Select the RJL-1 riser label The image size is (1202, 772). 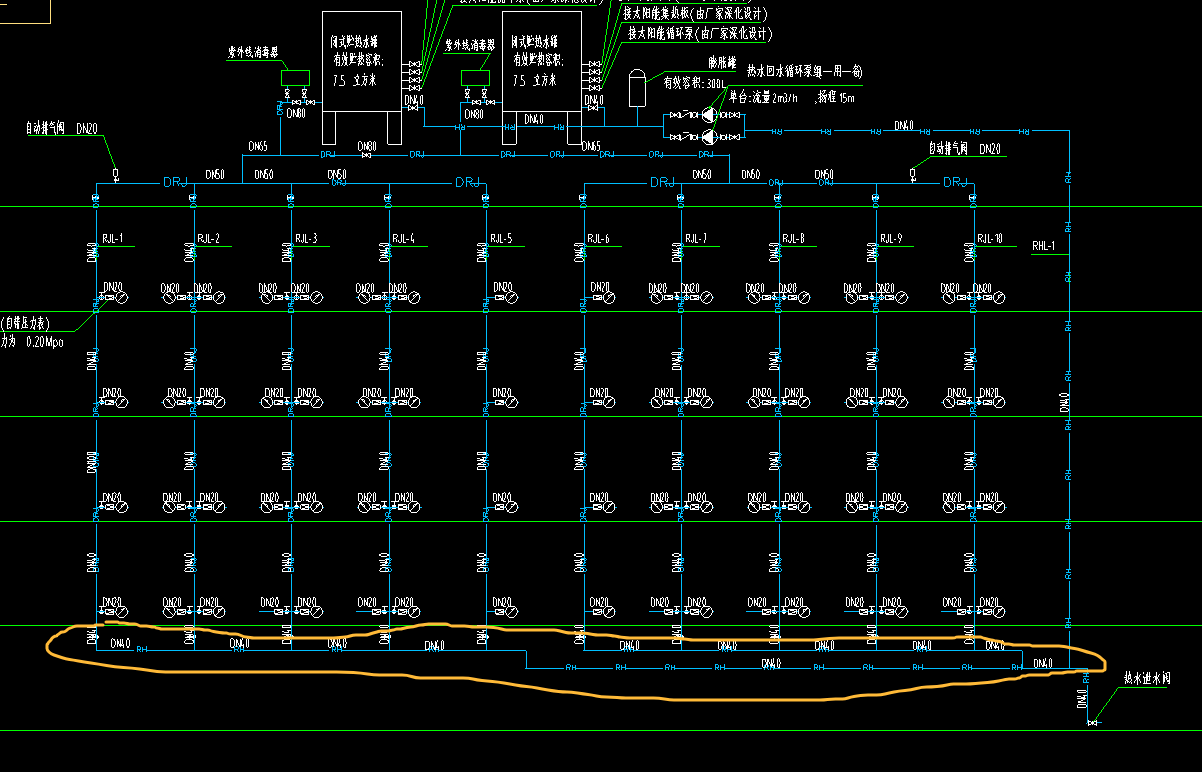(x=112, y=239)
